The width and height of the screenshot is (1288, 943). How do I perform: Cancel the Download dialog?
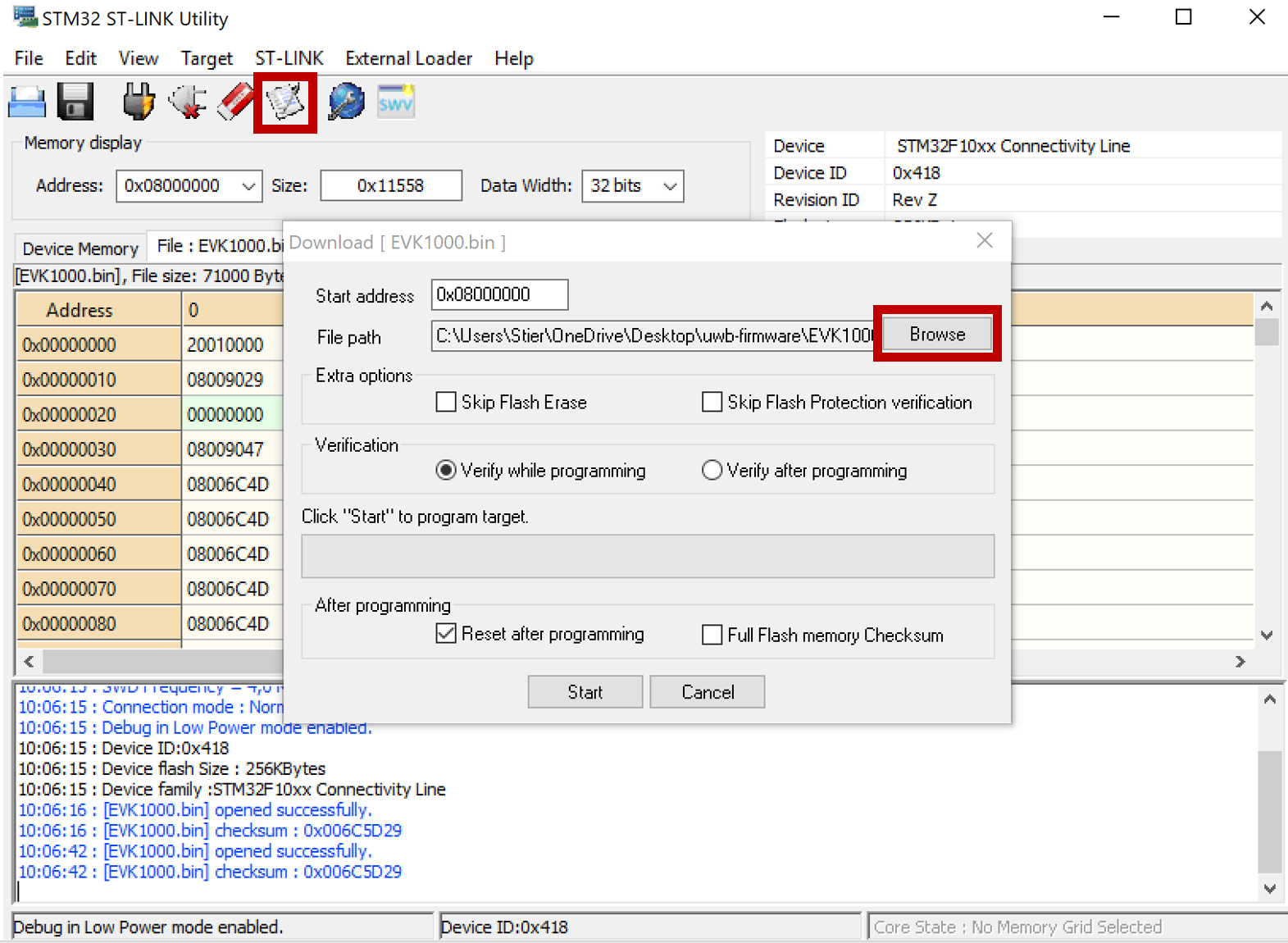(x=708, y=692)
